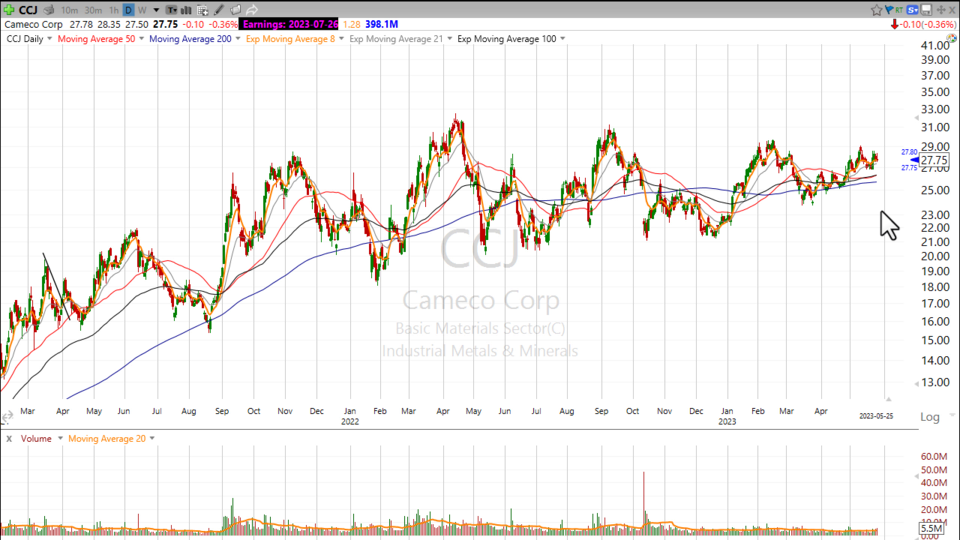Screen dimensions: 960x540
Task: Click the blue flag icon
Action: coord(888,9)
